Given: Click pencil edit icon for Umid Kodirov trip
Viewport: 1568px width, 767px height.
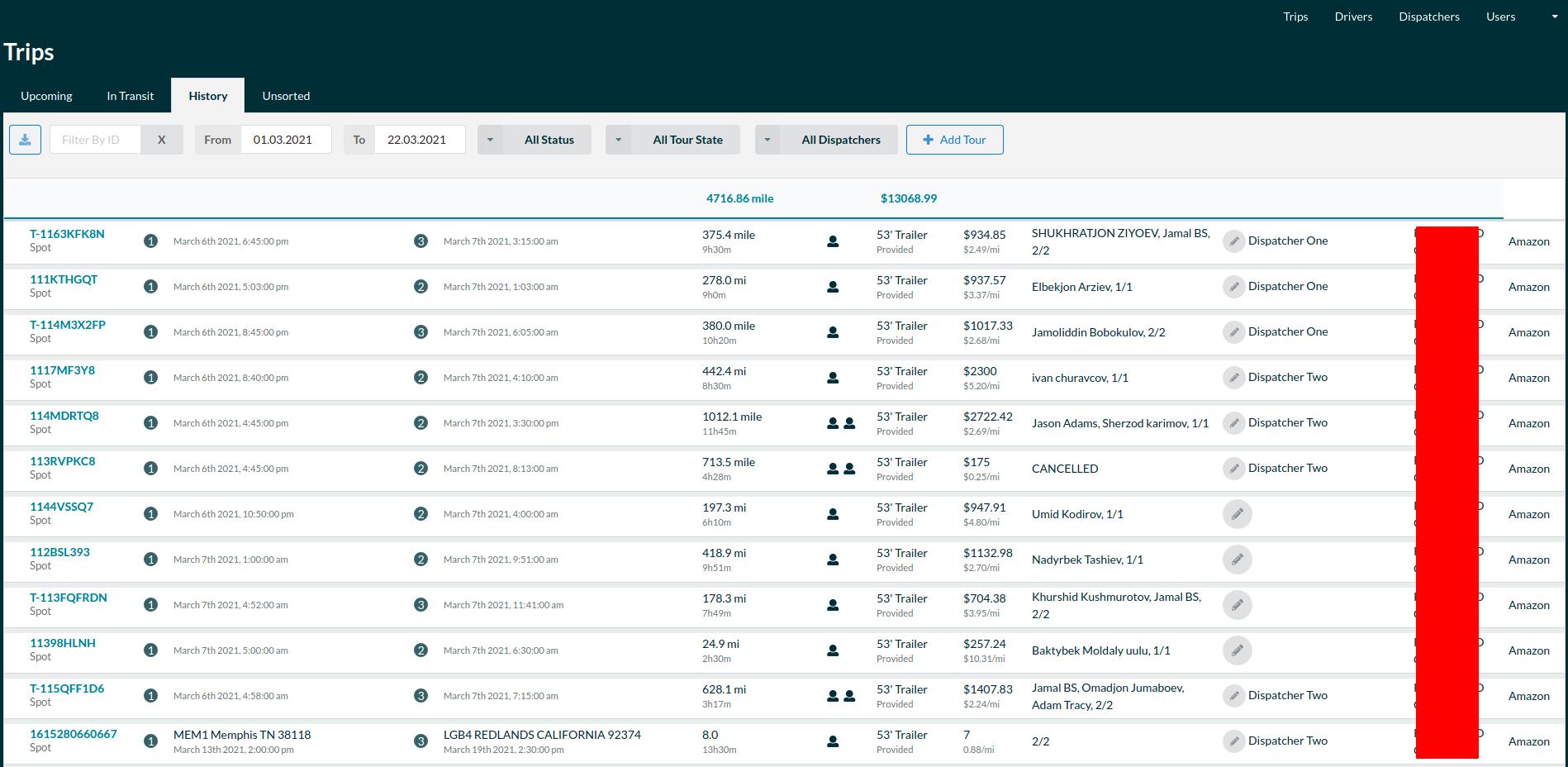Looking at the screenshot, I should [1237, 514].
